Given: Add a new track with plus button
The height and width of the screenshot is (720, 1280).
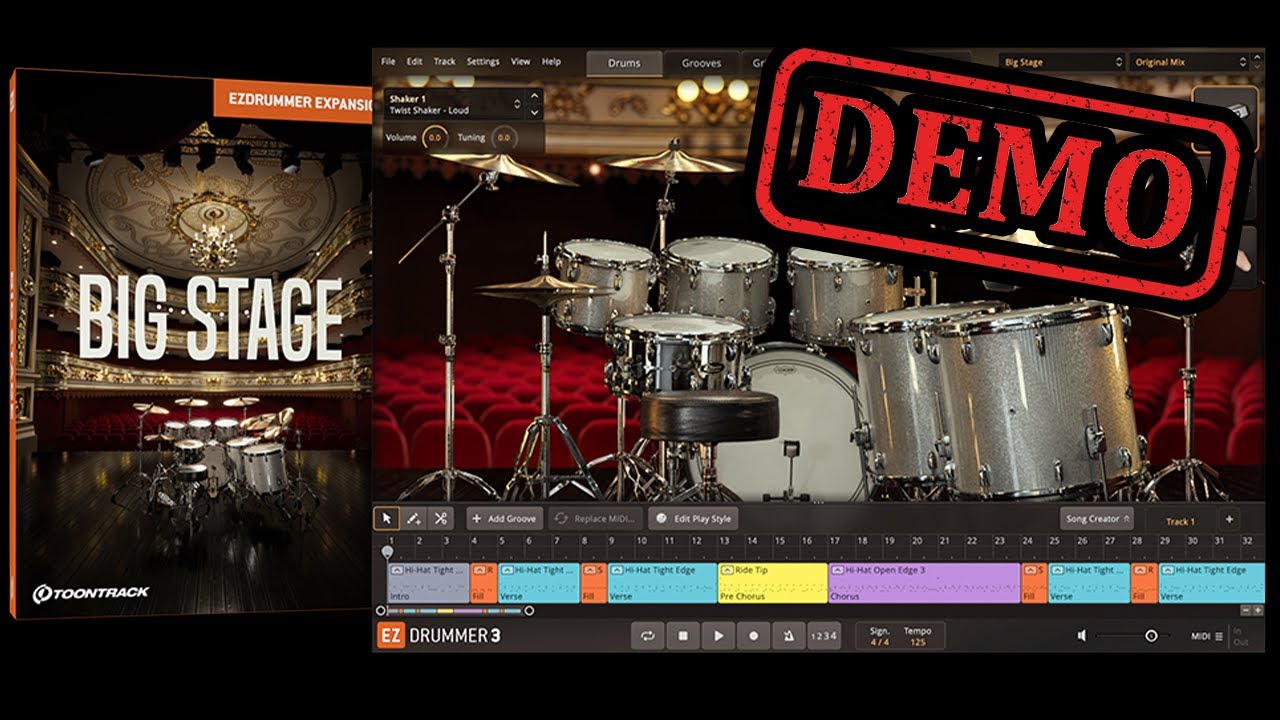Looking at the screenshot, I should [1229, 519].
